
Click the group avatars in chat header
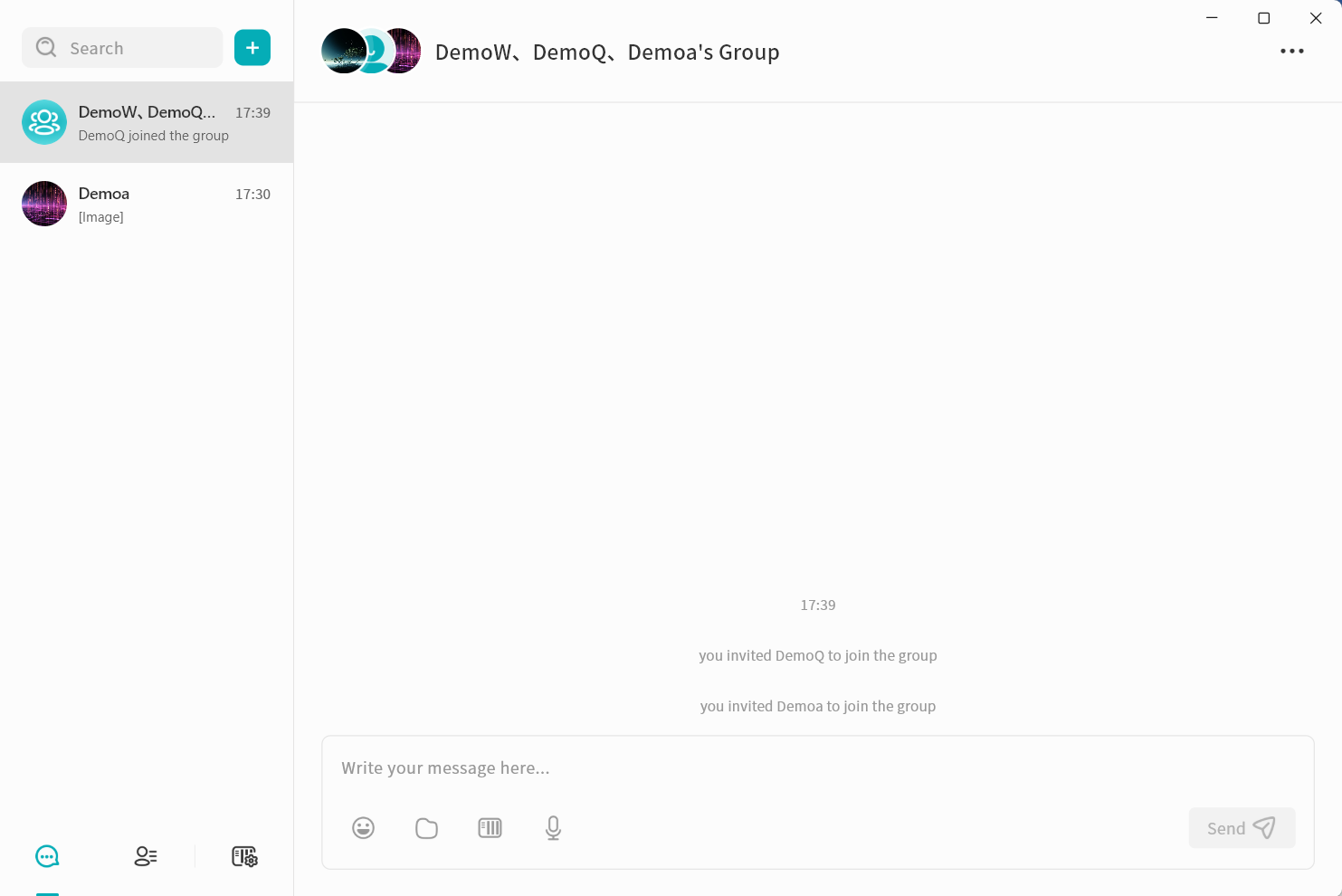tap(371, 52)
